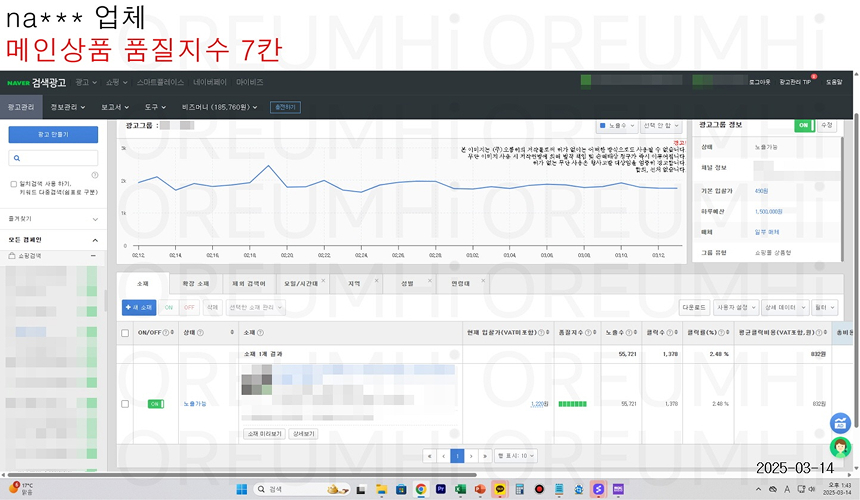Click the OFF button in the 소재 toolbar
Viewport: 860px width, 500px height.
(x=189, y=308)
